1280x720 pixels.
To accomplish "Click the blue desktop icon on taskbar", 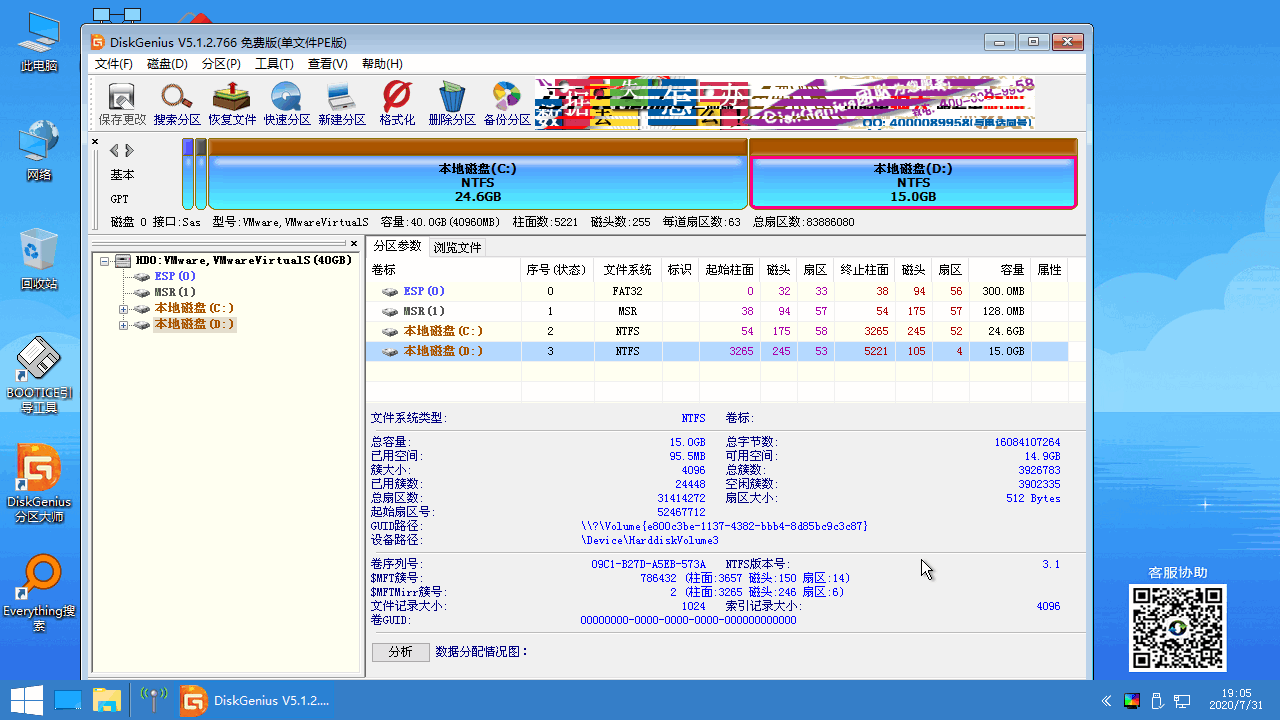I will point(67,700).
